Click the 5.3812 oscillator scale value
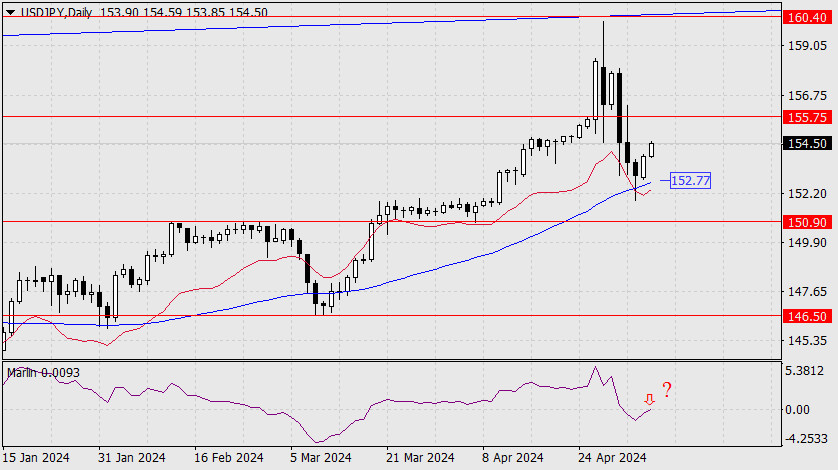This screenshot has width=838, height=470. [805, 371]
